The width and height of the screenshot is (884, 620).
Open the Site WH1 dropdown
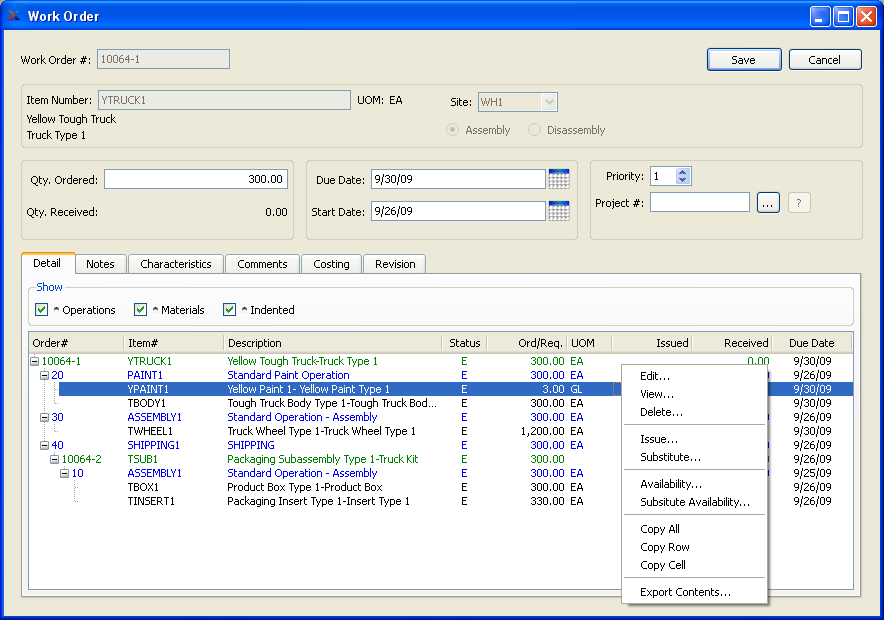tap(548, 102)
